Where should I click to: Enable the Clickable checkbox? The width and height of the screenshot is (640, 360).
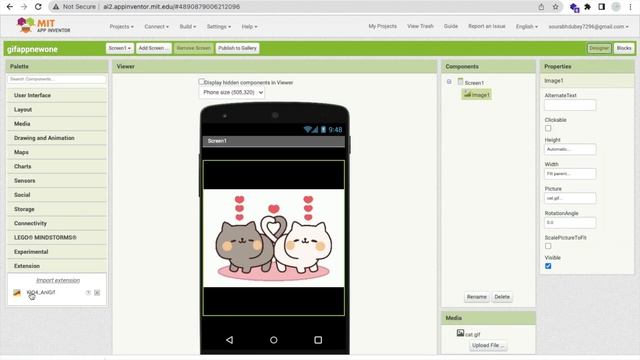point(548,128)
